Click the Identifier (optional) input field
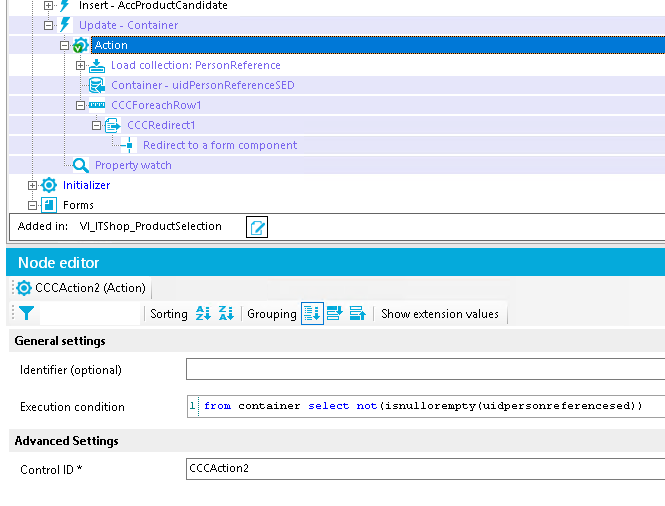 (425, 369)
